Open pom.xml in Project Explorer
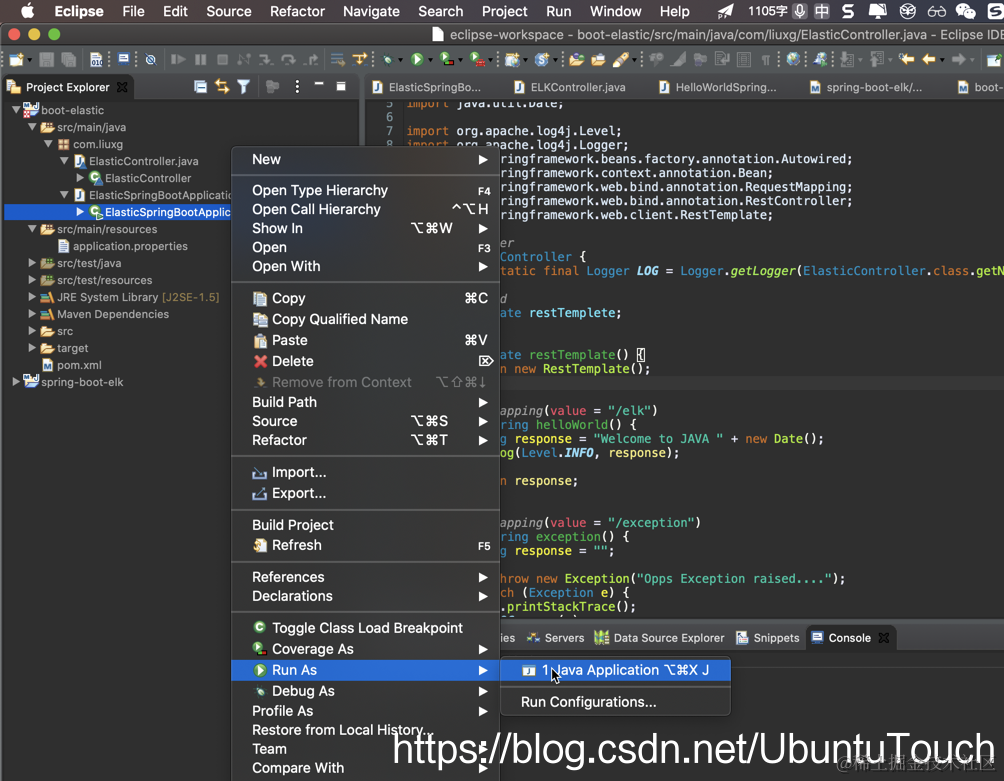 79,365
